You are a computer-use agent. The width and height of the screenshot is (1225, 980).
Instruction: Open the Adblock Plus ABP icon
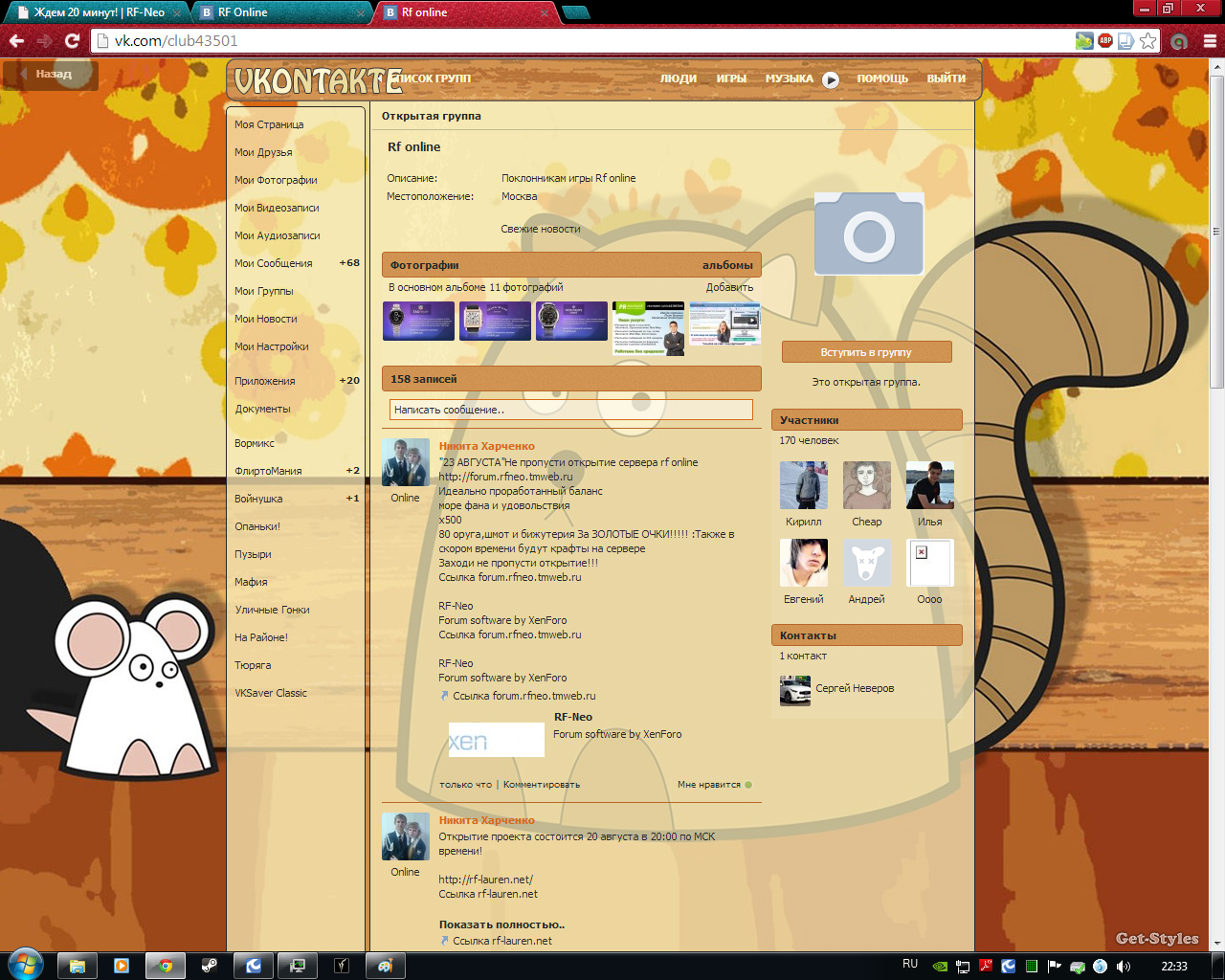point(1105,40)
